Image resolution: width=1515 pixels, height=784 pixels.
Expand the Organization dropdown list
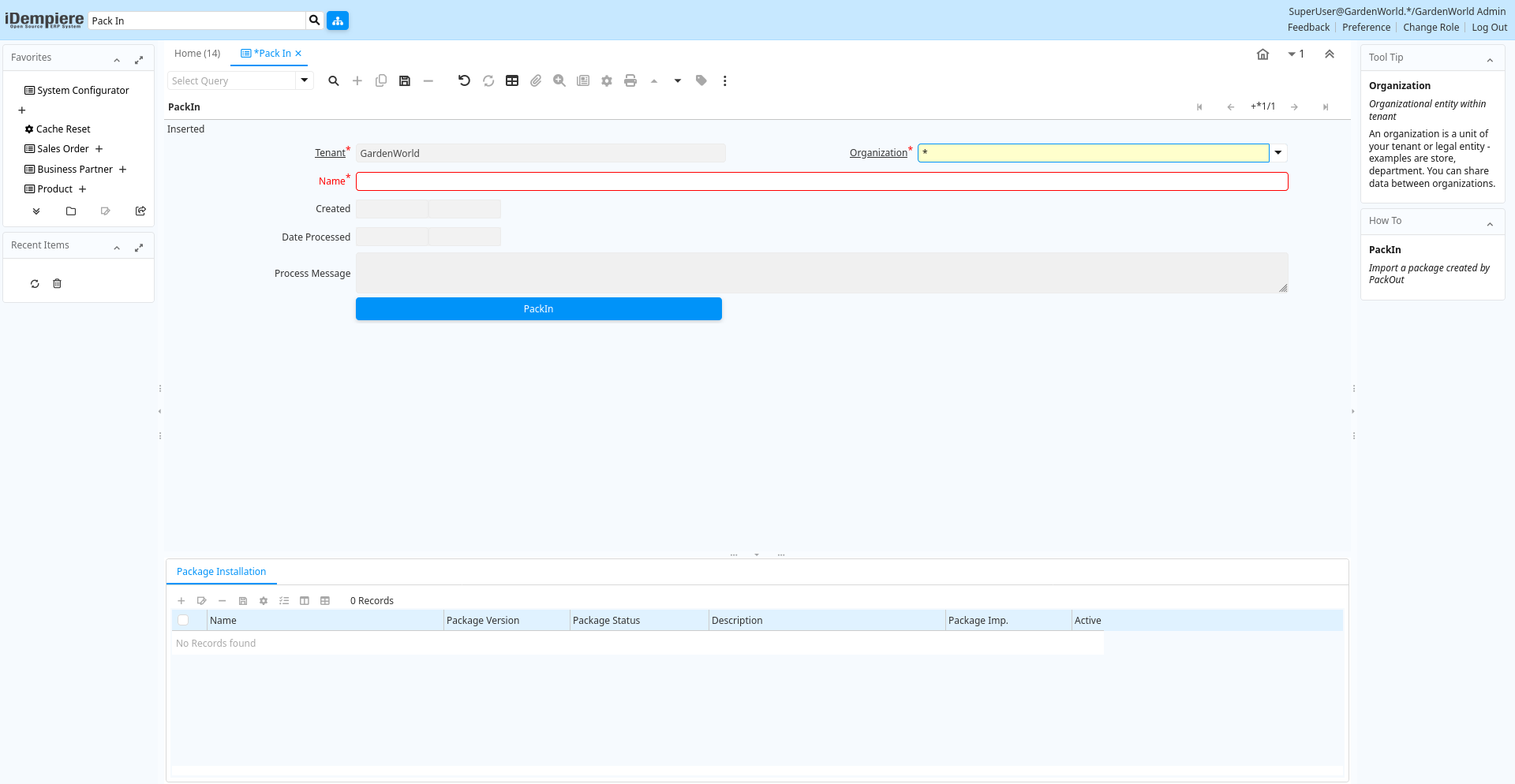[1278, 153]
